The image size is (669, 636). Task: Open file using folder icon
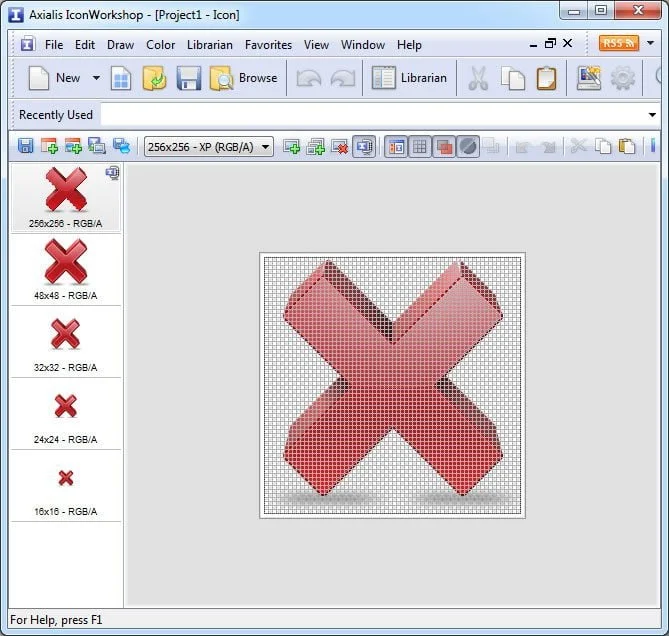[x=154, y=78]
